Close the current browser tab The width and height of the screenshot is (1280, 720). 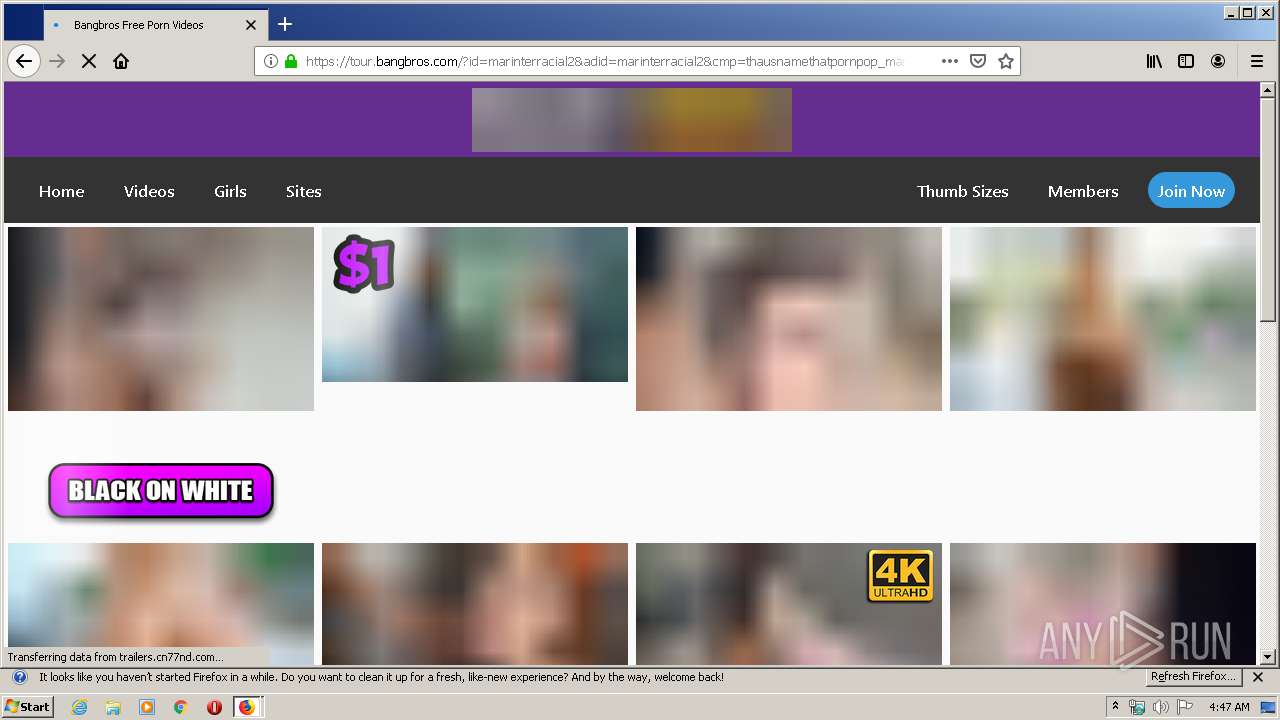[x=251, y=25]
